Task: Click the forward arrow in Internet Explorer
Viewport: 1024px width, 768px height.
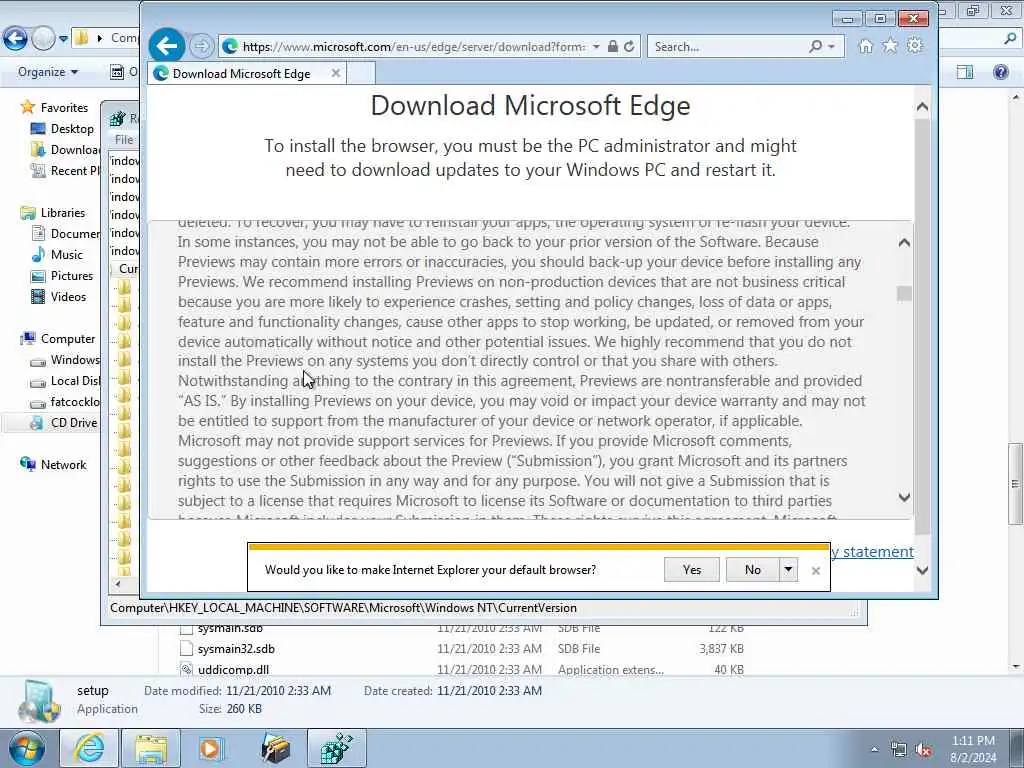Action: (202, 46)
